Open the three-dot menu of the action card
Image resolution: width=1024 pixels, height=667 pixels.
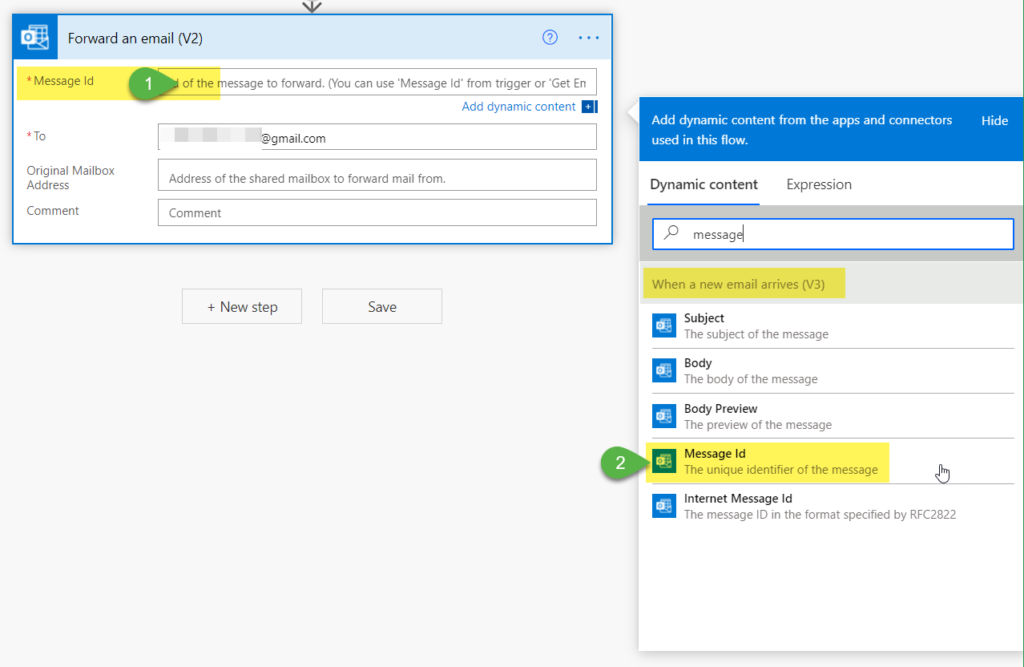click(x=588, y=38)
